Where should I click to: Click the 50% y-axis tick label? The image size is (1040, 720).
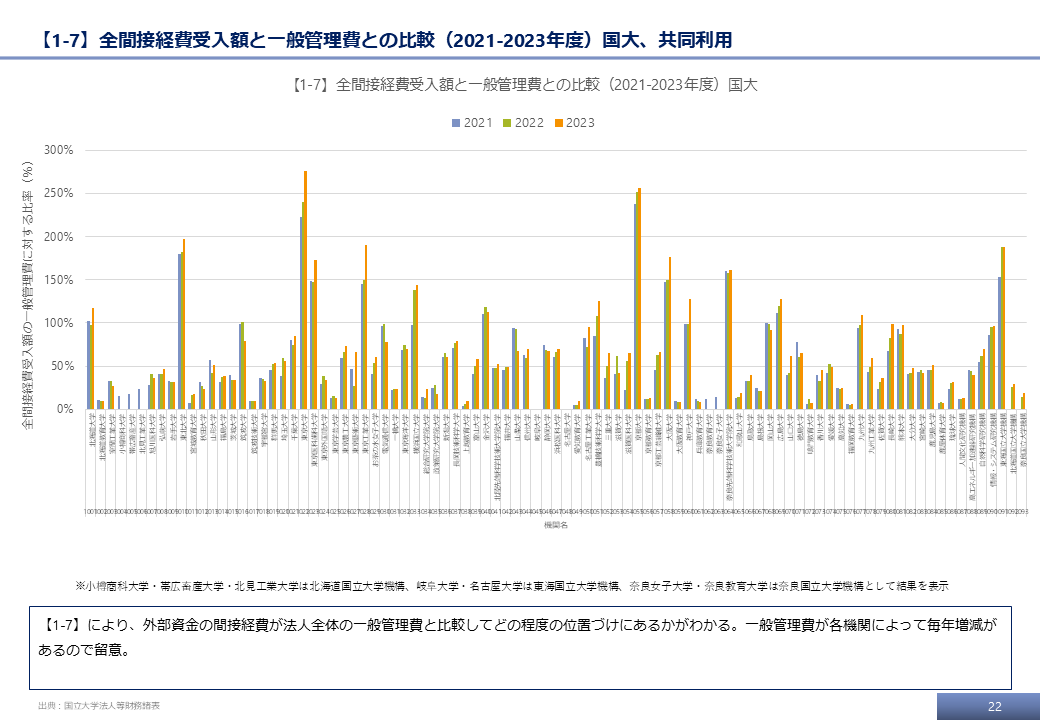(63, 366)
